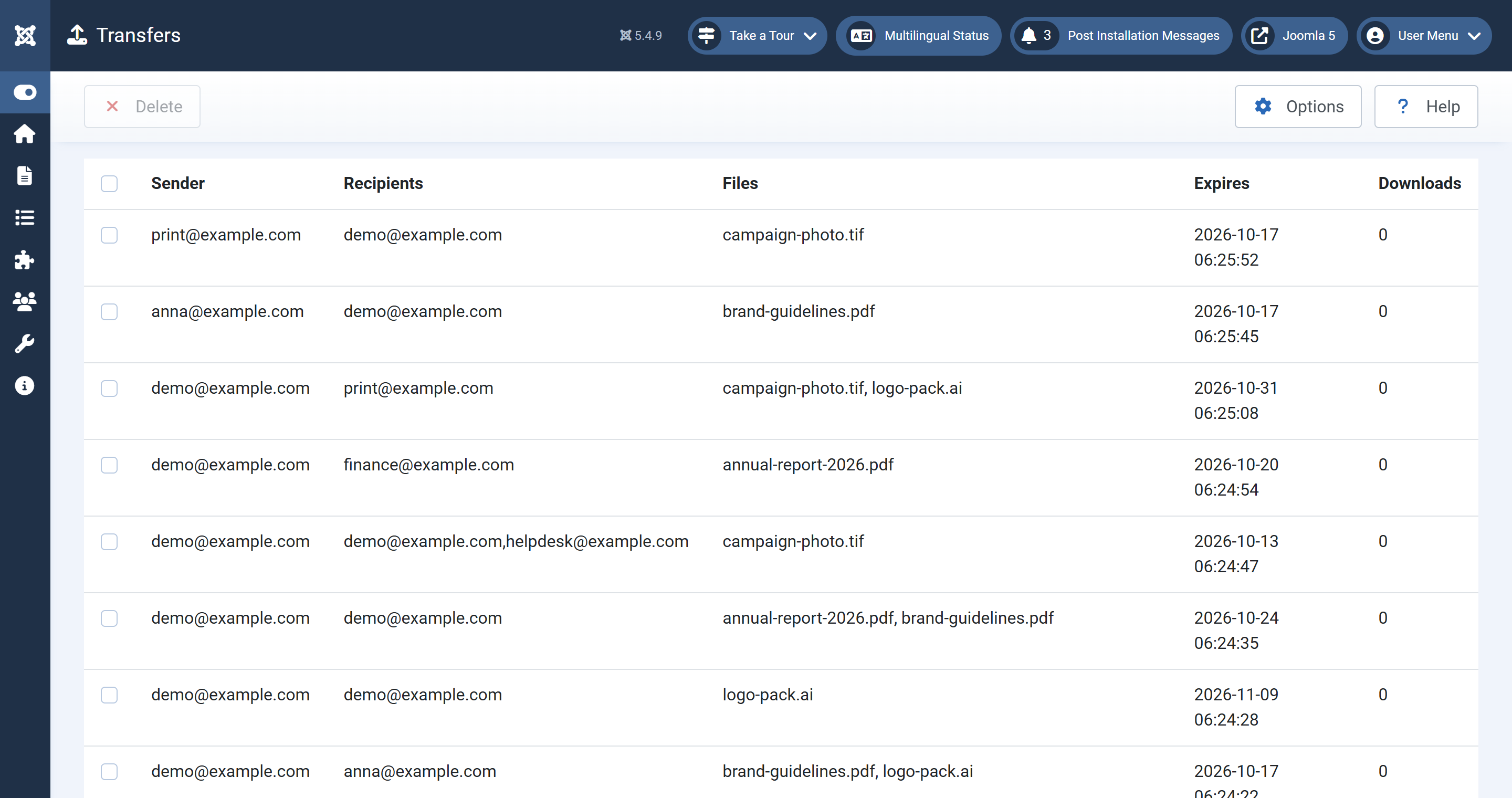1512x798 pixels.
Task: Expand the User Menu dropdown chevron
Action: point(1474,36)
